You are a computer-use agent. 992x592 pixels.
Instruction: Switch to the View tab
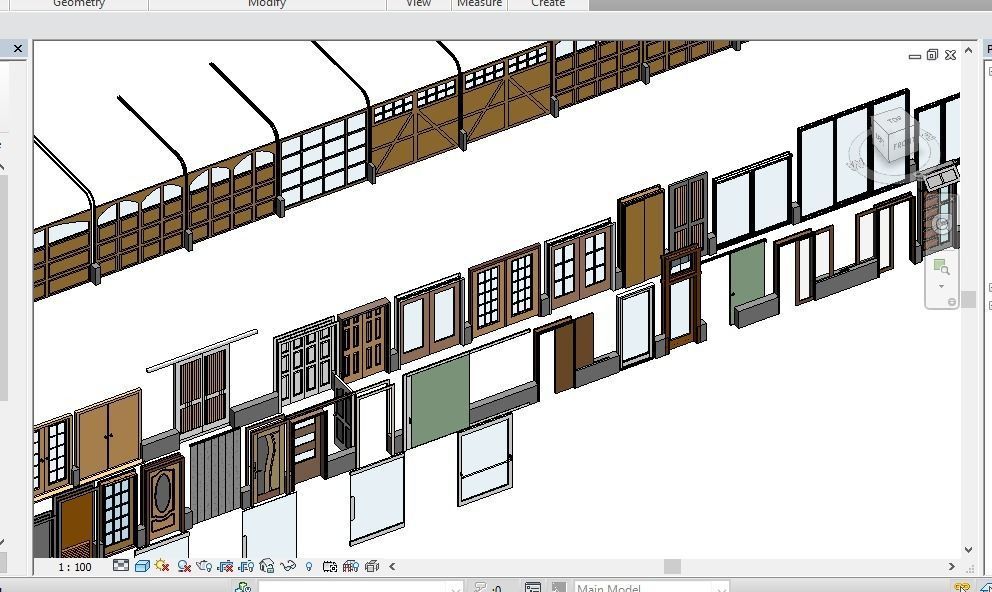pos(418,4)
